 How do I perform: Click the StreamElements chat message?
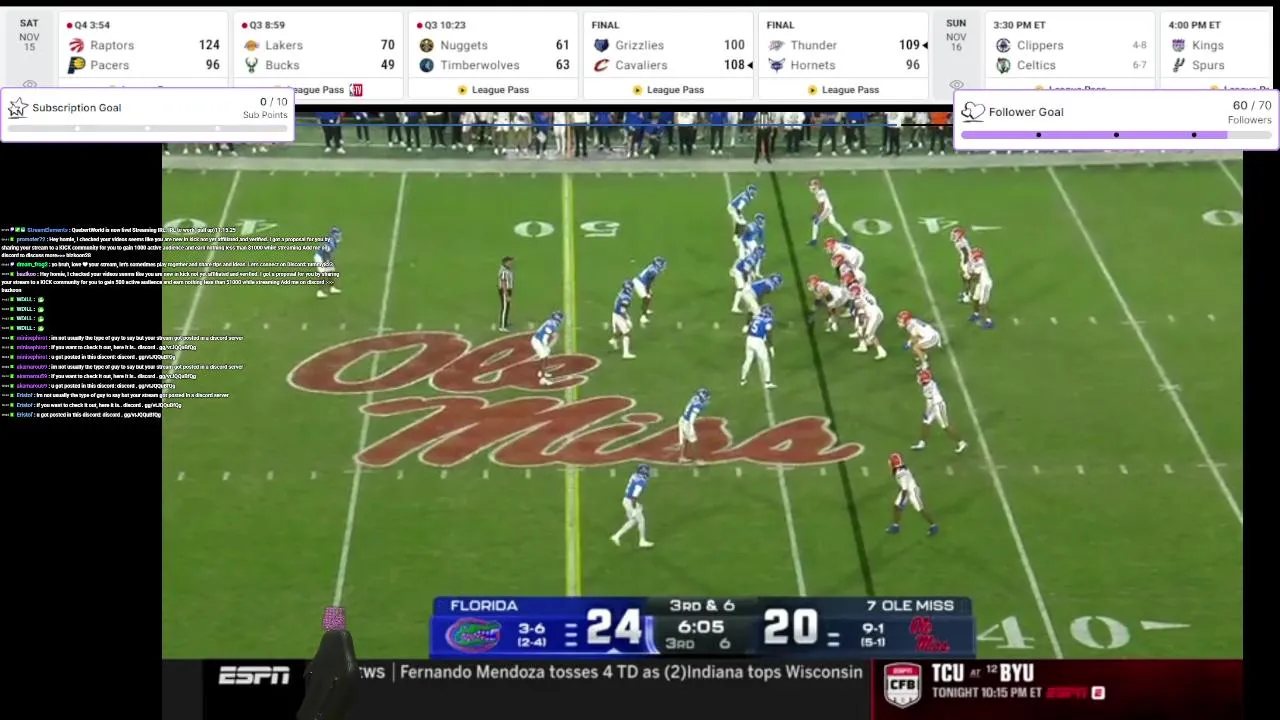click(x=119, y=230)
